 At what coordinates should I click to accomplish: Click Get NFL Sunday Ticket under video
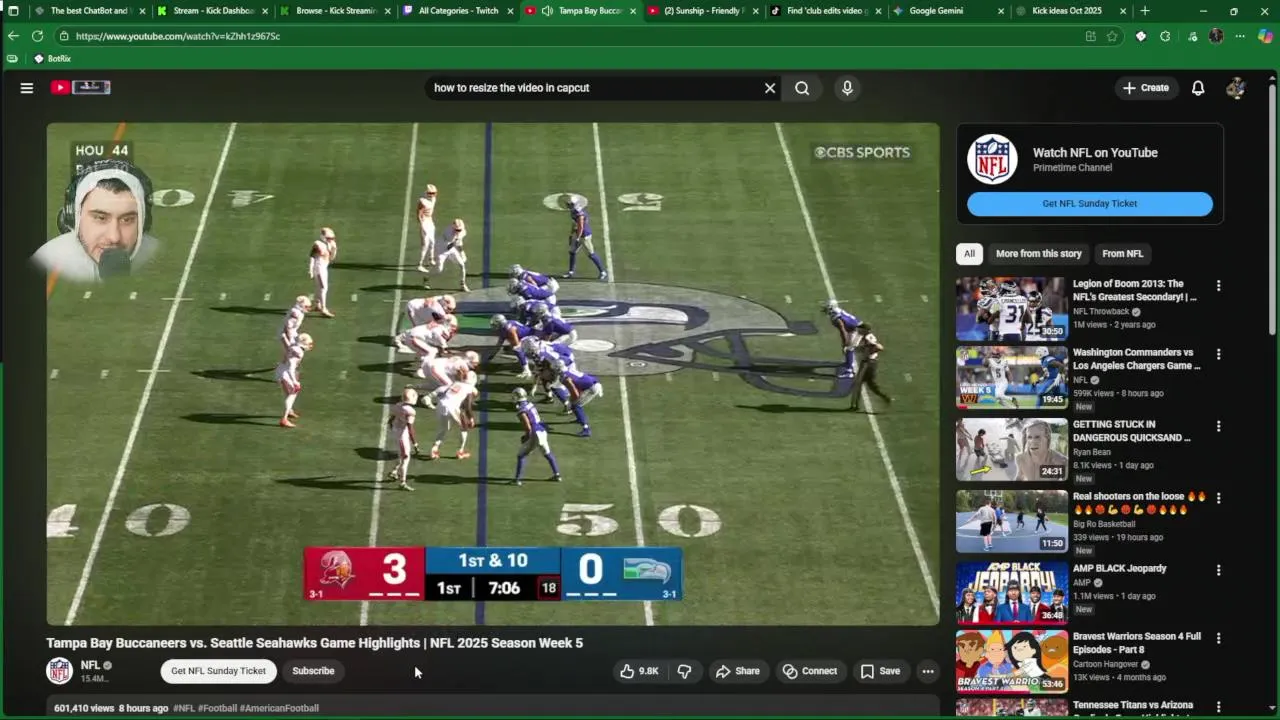218,671
